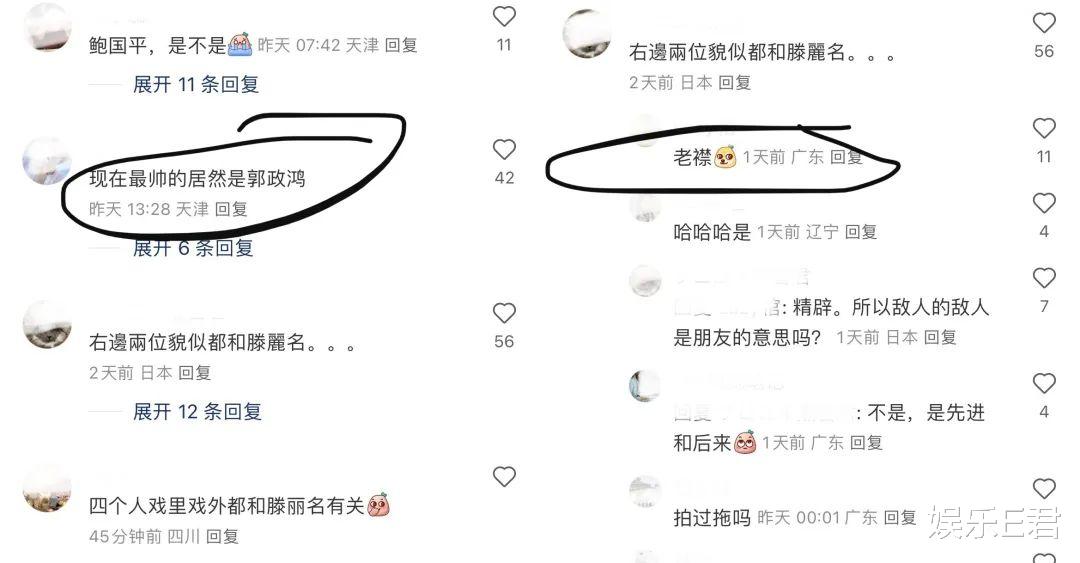The height and width of the screenshot is (563, 1080).
Task: Like the 四个人戏里戏外 comment
Action: [x=504, y=476]
